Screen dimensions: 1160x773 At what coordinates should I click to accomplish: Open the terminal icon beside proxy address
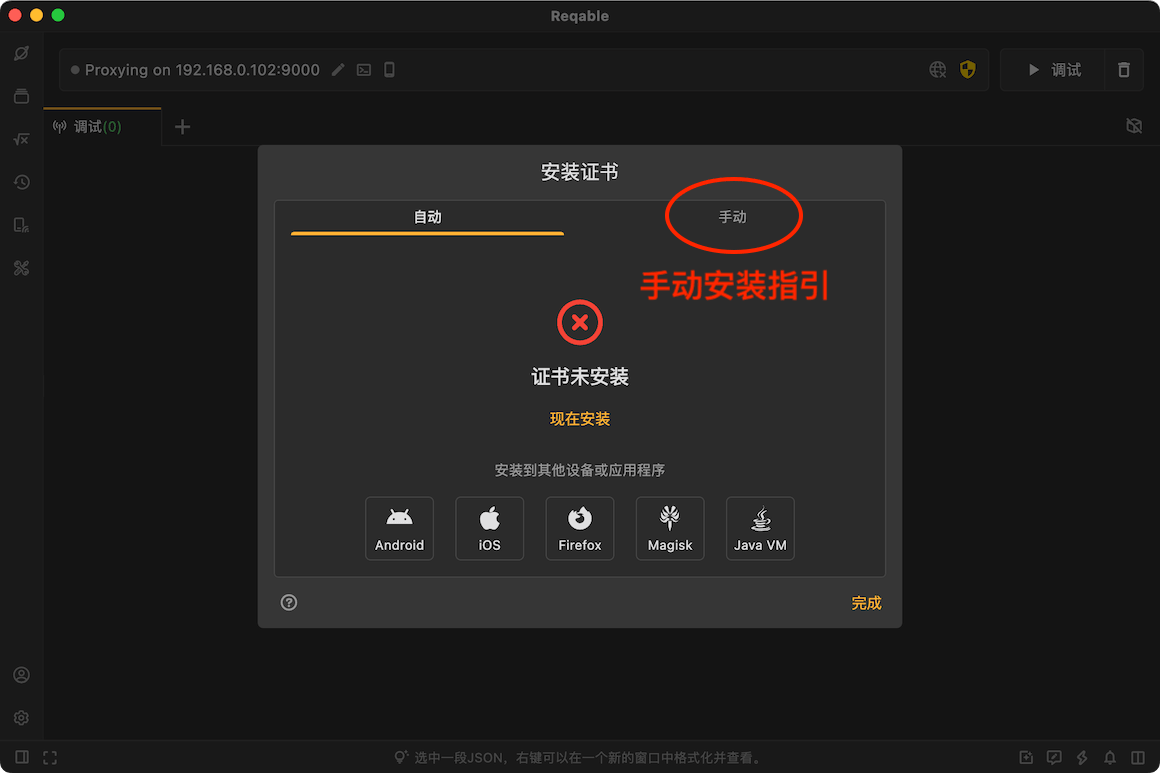364,70
